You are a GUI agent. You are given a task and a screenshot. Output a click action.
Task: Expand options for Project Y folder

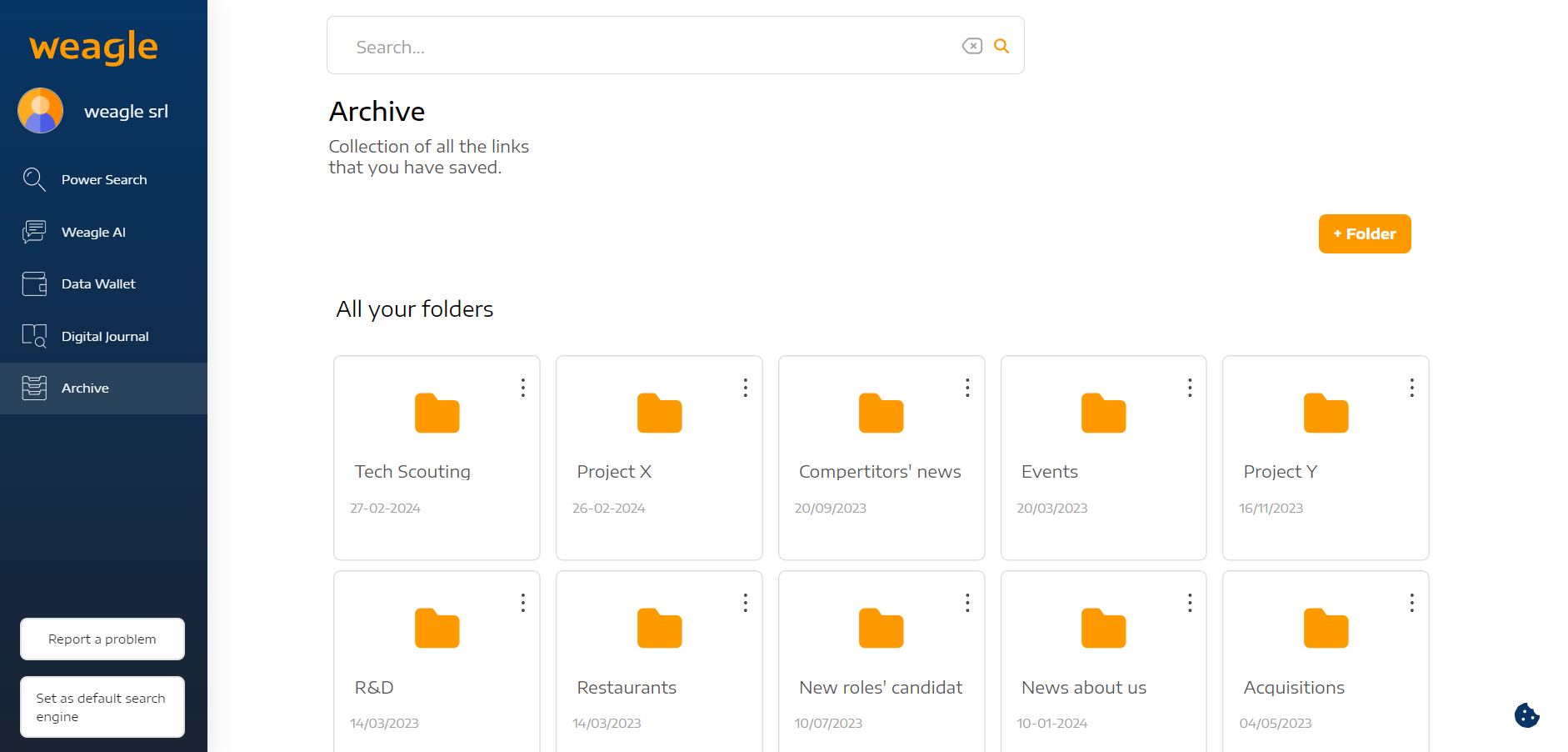coord(1411,388)
